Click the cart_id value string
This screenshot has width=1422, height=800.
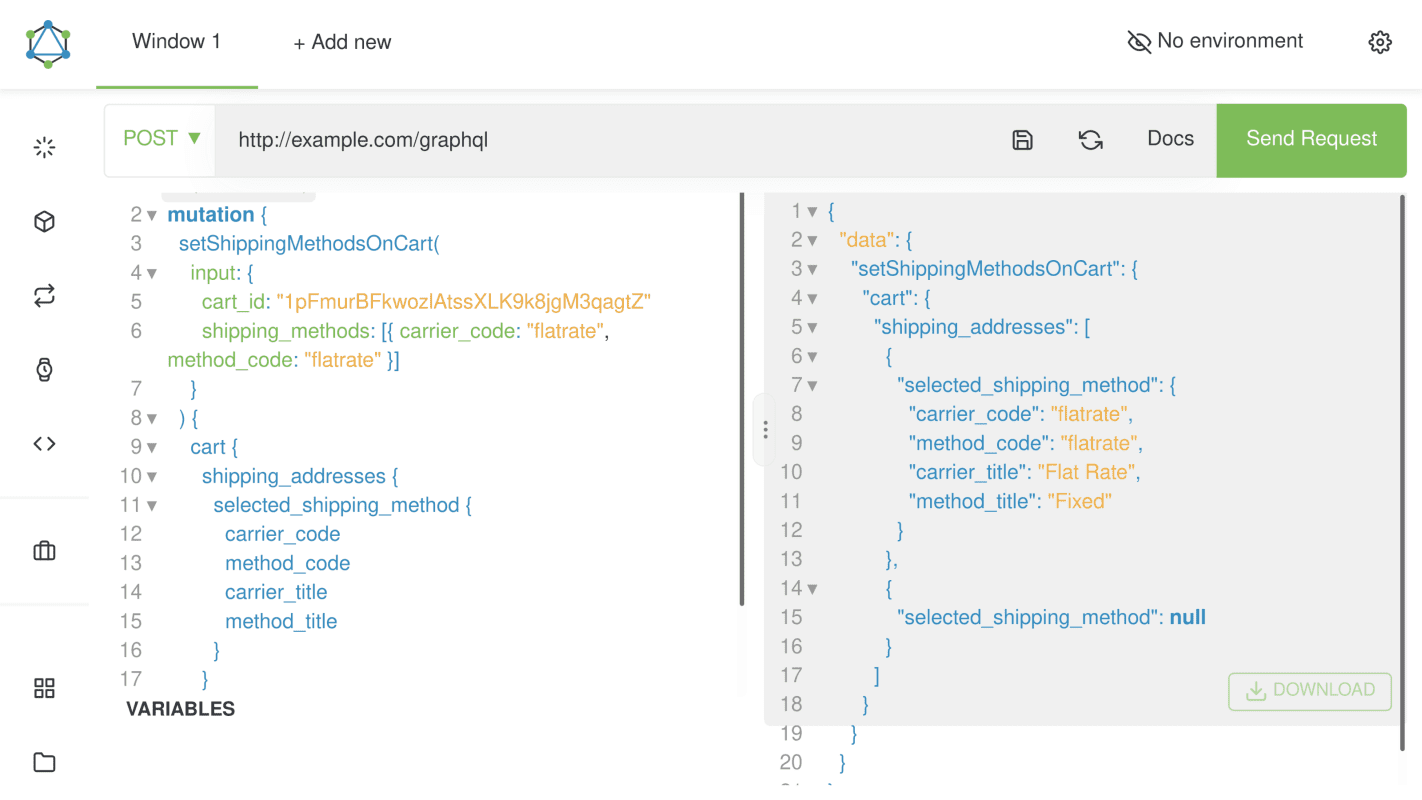pos(464,302)
